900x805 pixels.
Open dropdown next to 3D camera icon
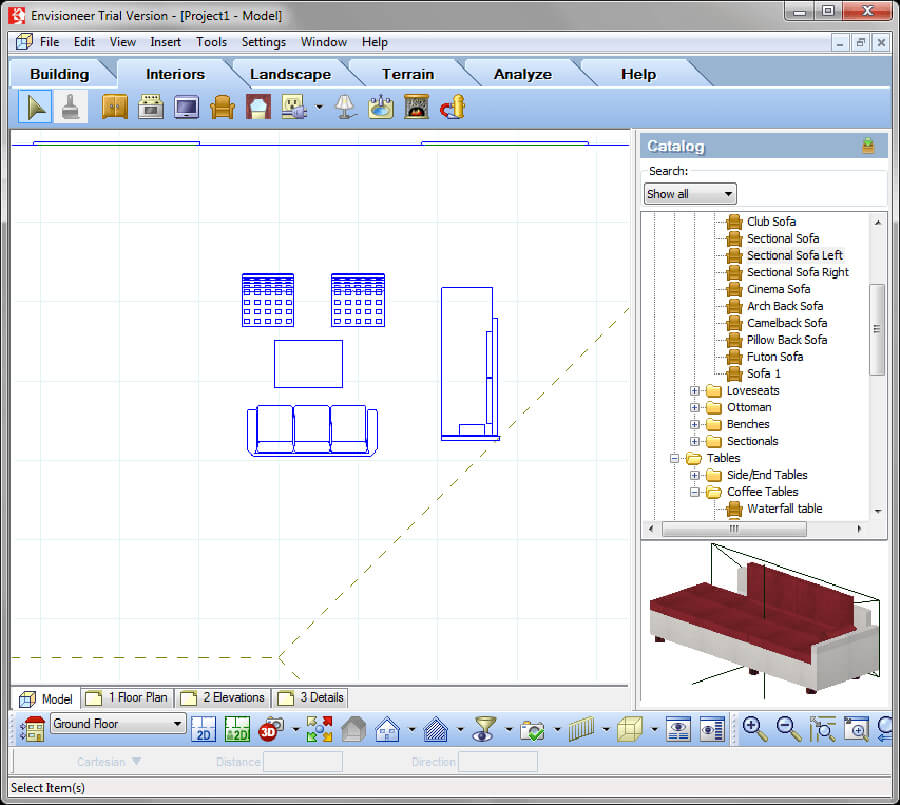(296, 730)
